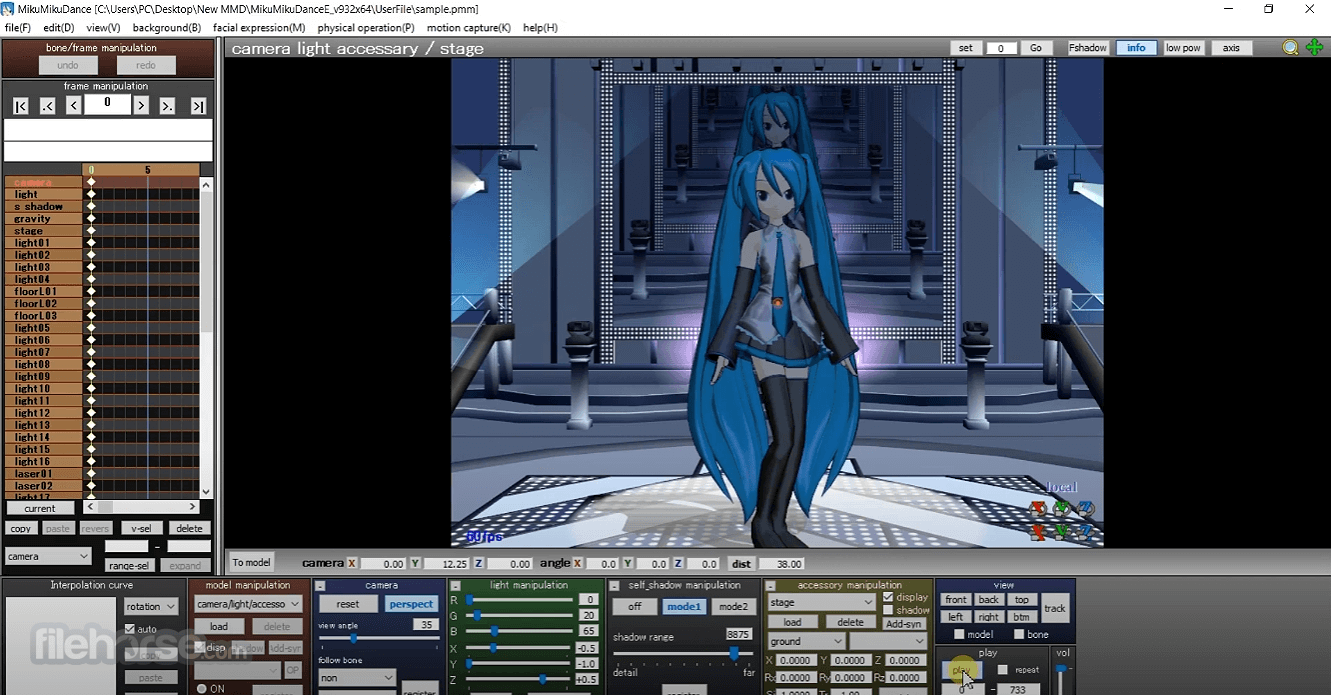Click the range-sel button
1331x695 pixels.
(128, 566)
